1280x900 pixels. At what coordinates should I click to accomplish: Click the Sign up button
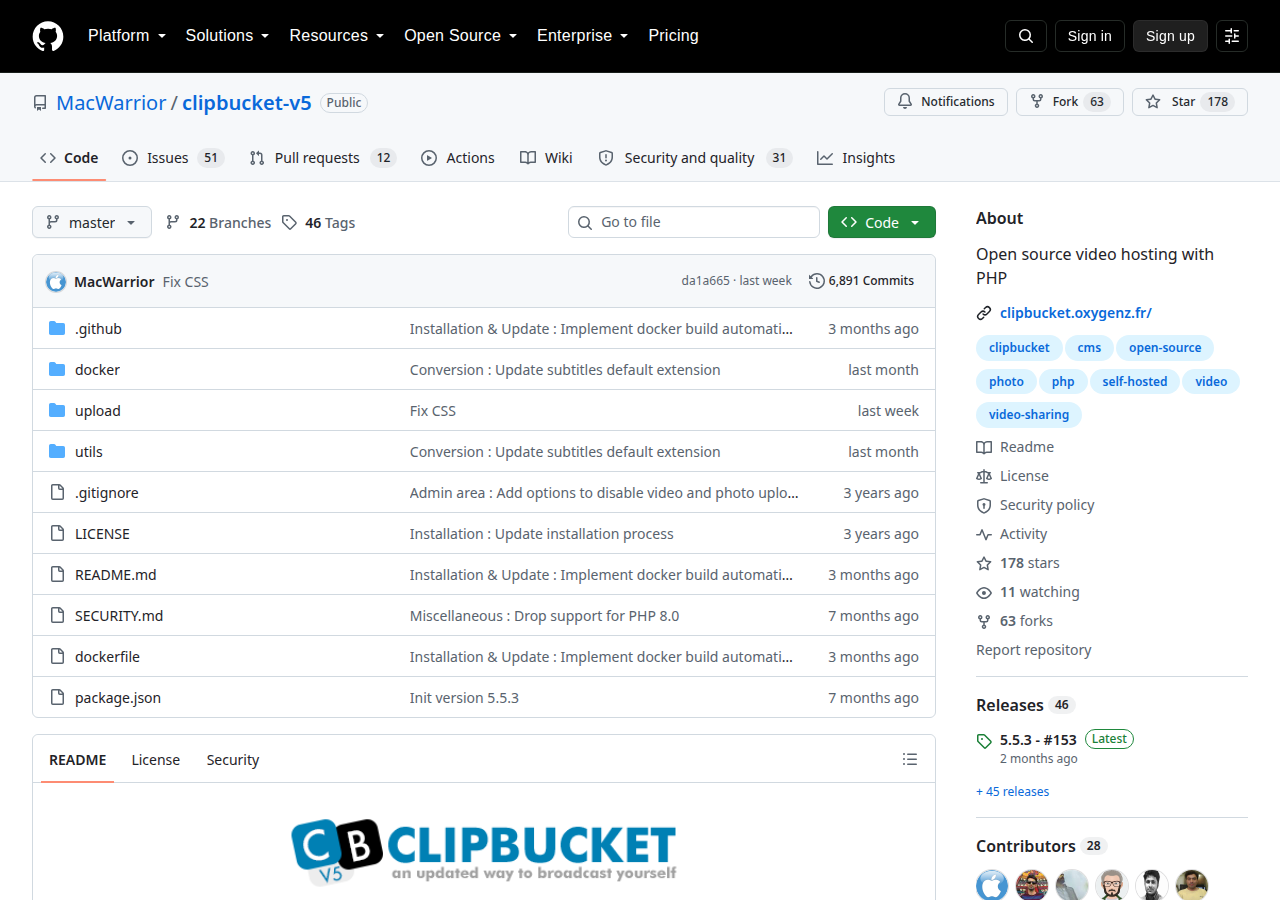click(1170, 36)
